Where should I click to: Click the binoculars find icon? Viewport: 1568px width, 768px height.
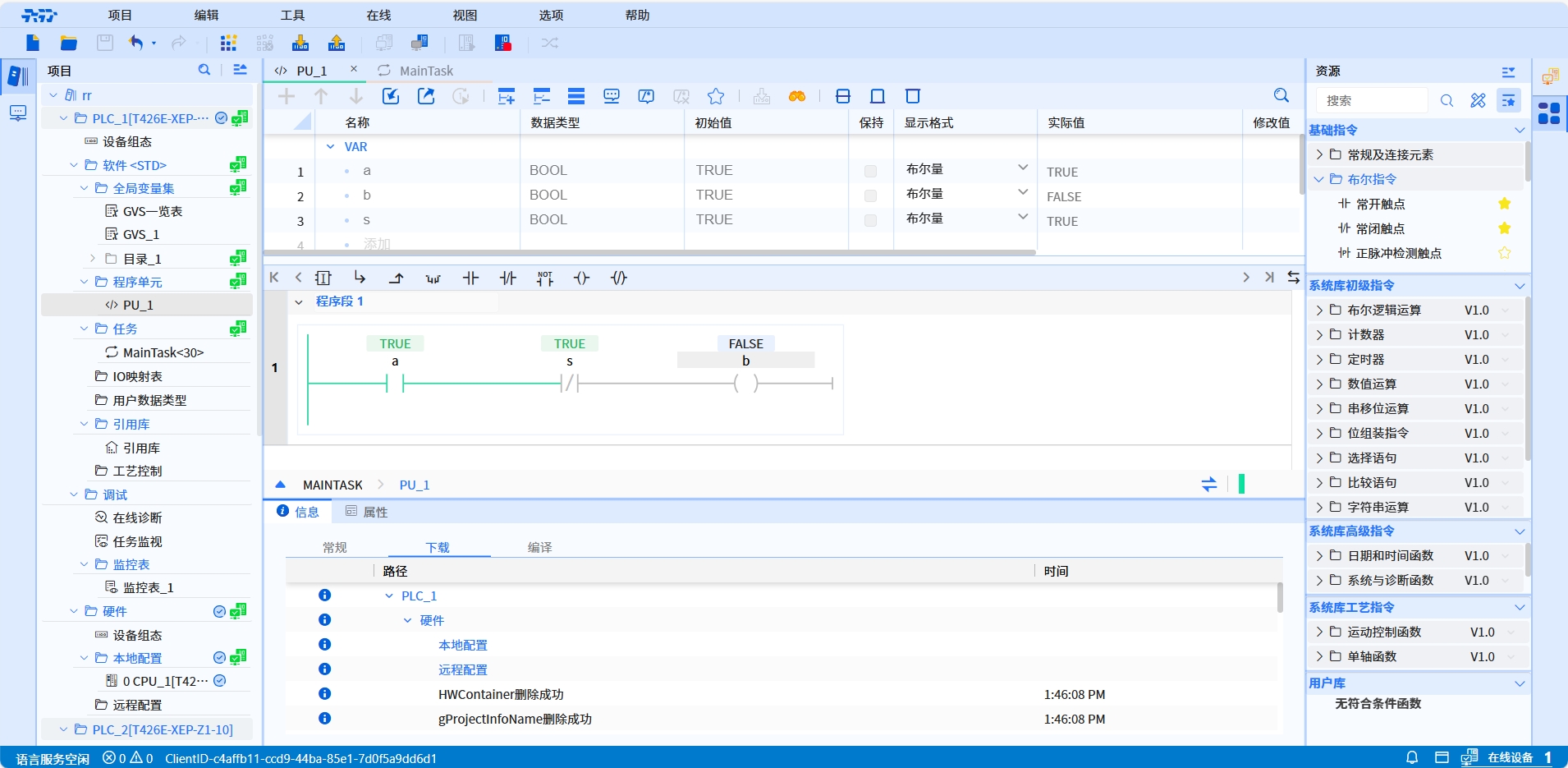pos(796,97)
